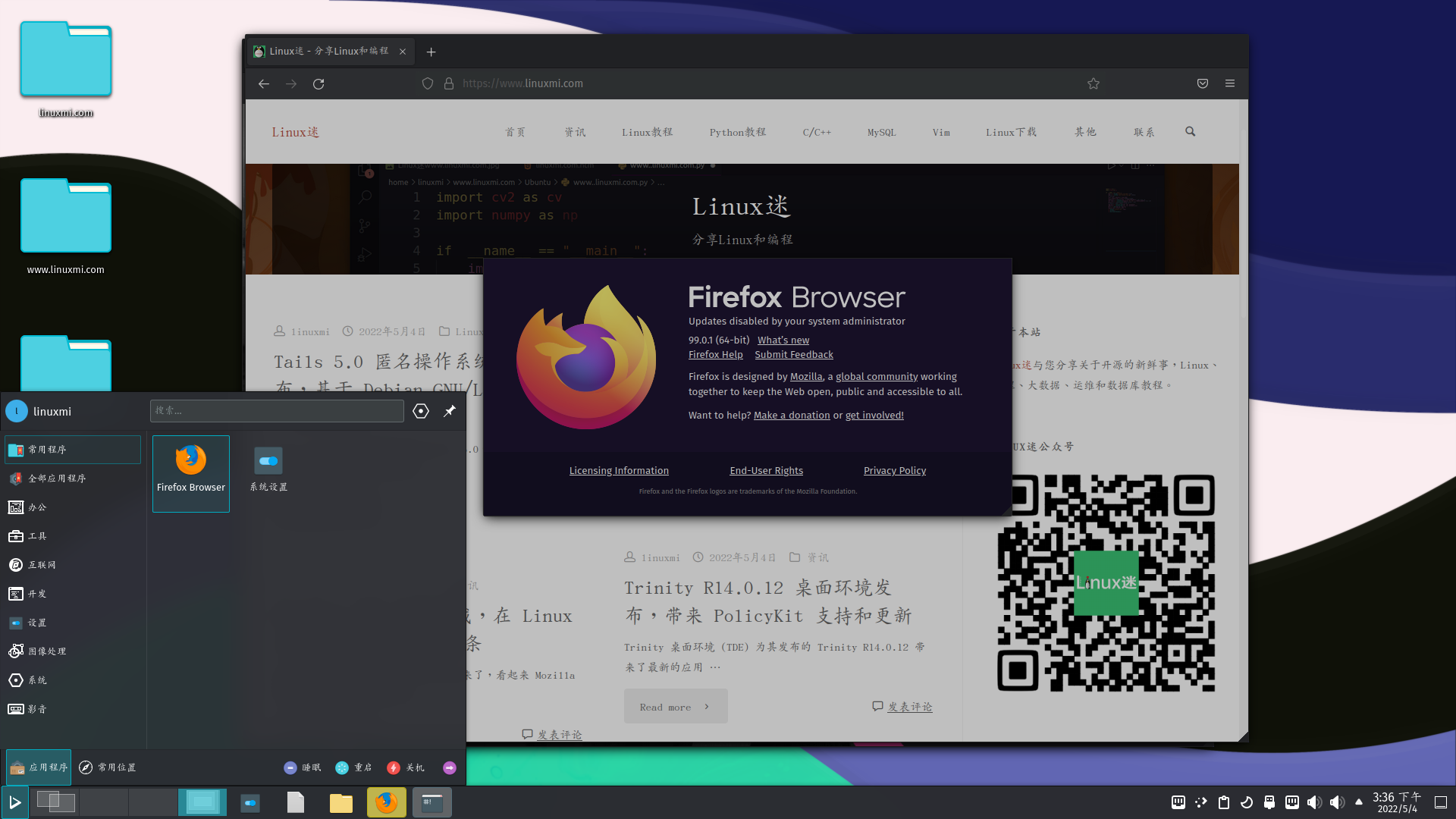Click the linuxmi user avatar
Viewport: 1456px width, 819px height.
tap(17, 411)
